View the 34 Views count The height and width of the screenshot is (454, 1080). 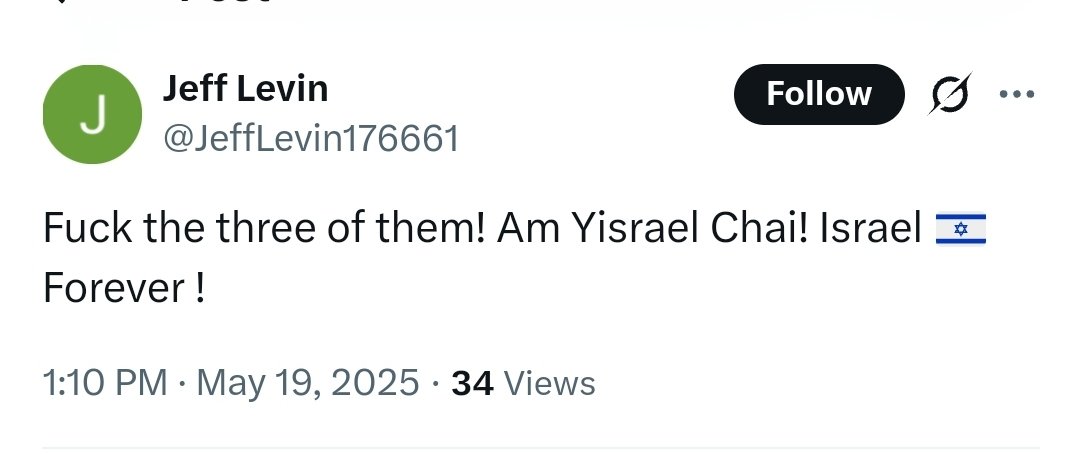point(473,383)
